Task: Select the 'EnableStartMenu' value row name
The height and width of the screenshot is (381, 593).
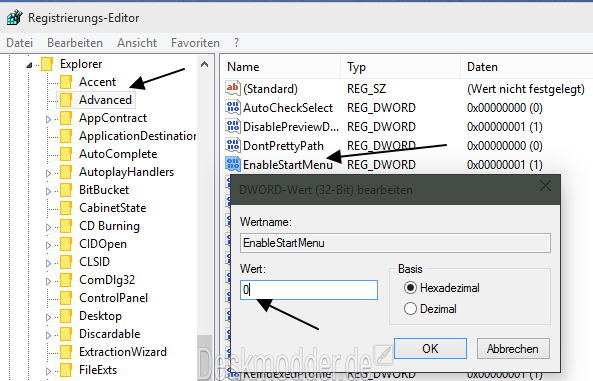Action: 288,165
